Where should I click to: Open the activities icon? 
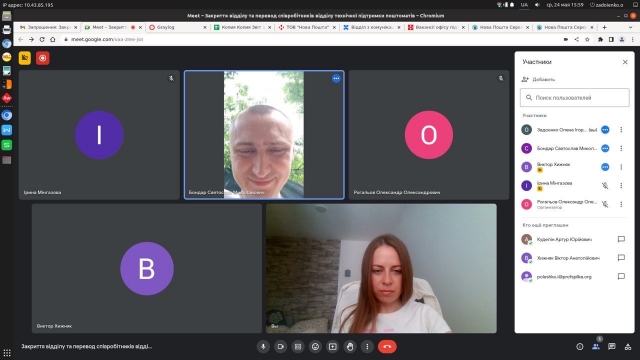[628, 347]
